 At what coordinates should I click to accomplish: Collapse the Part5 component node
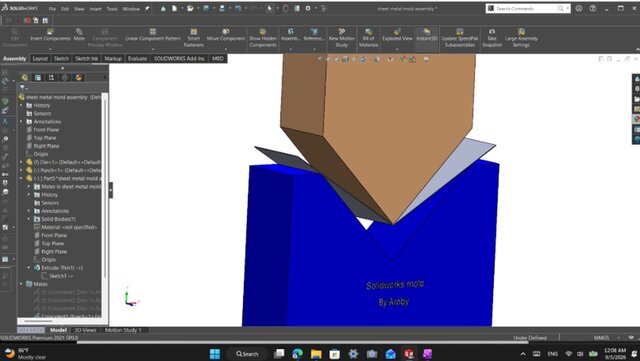pos(21,178)
